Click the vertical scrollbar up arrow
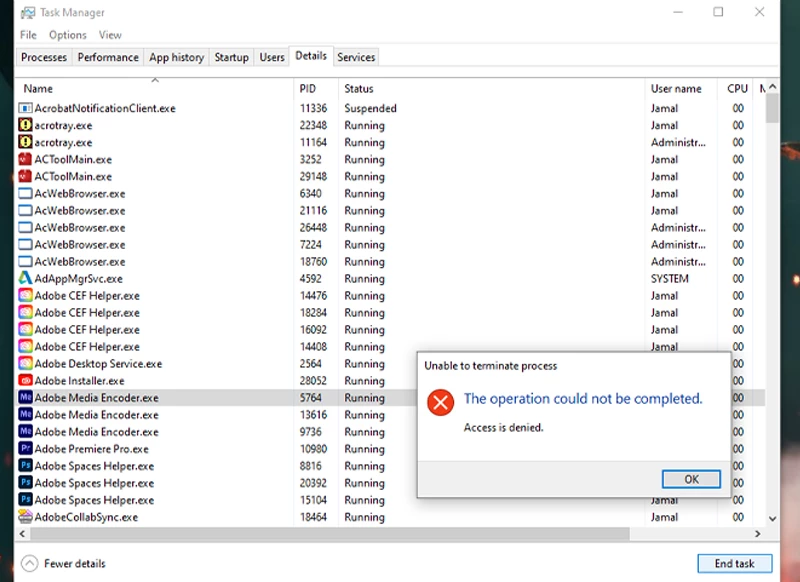The image size is (800, 582). point(772,86)
